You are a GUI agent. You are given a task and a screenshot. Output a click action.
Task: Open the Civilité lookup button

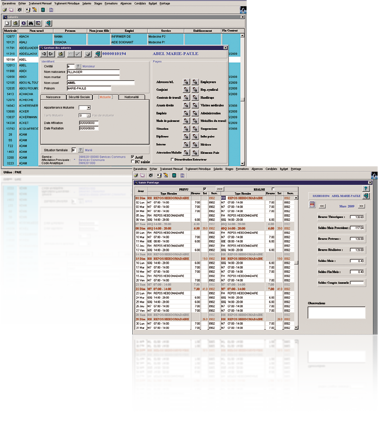[79, 66]
